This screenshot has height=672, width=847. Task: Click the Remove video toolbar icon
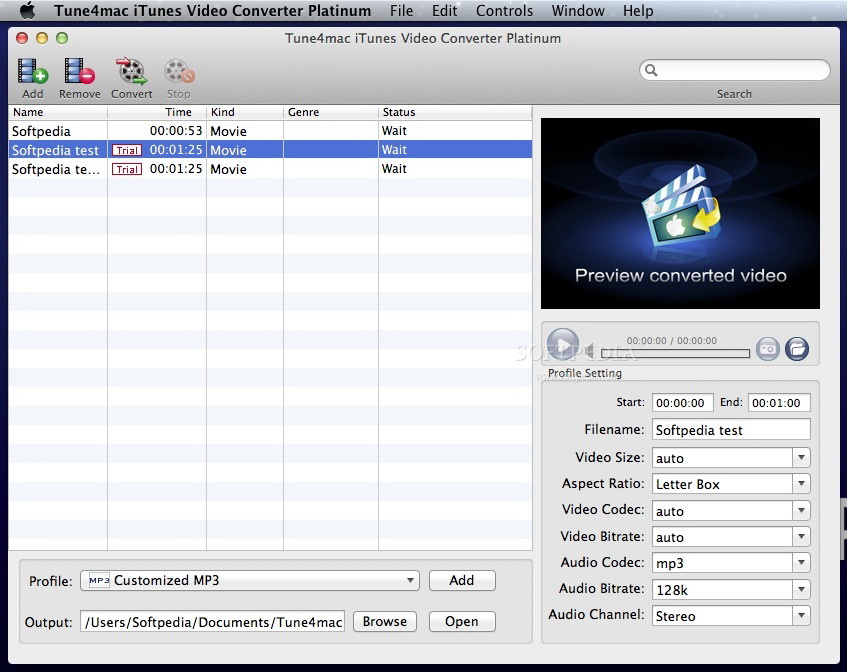[79, 72]
